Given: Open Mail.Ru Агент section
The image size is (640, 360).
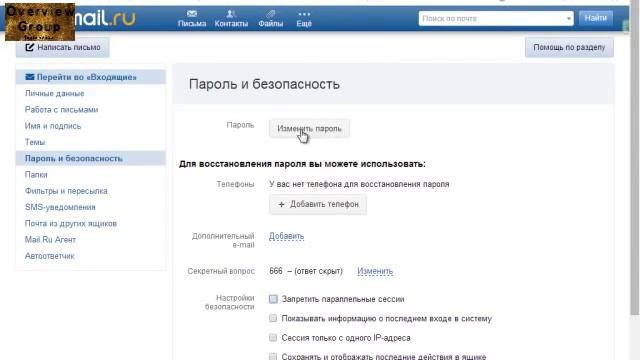Looking at the screenshot, I should point(50,240).
